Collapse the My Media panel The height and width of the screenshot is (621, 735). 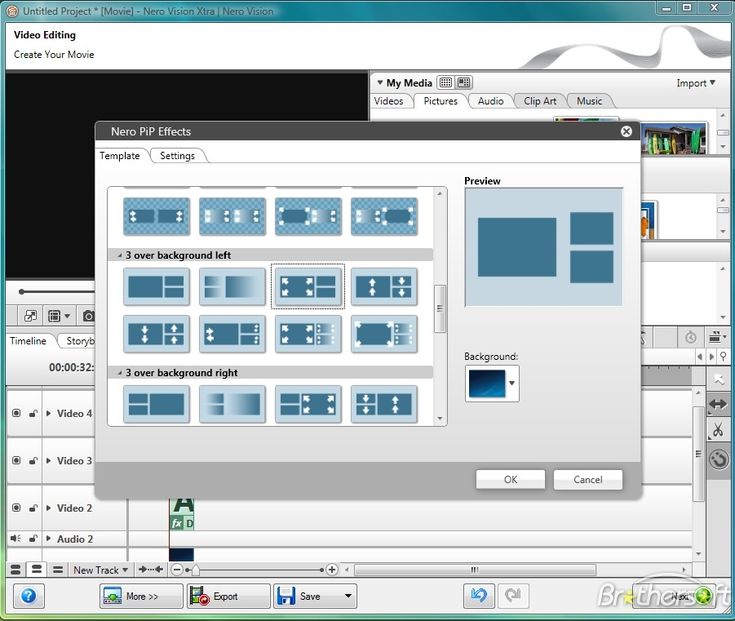(x=380, y=83)
